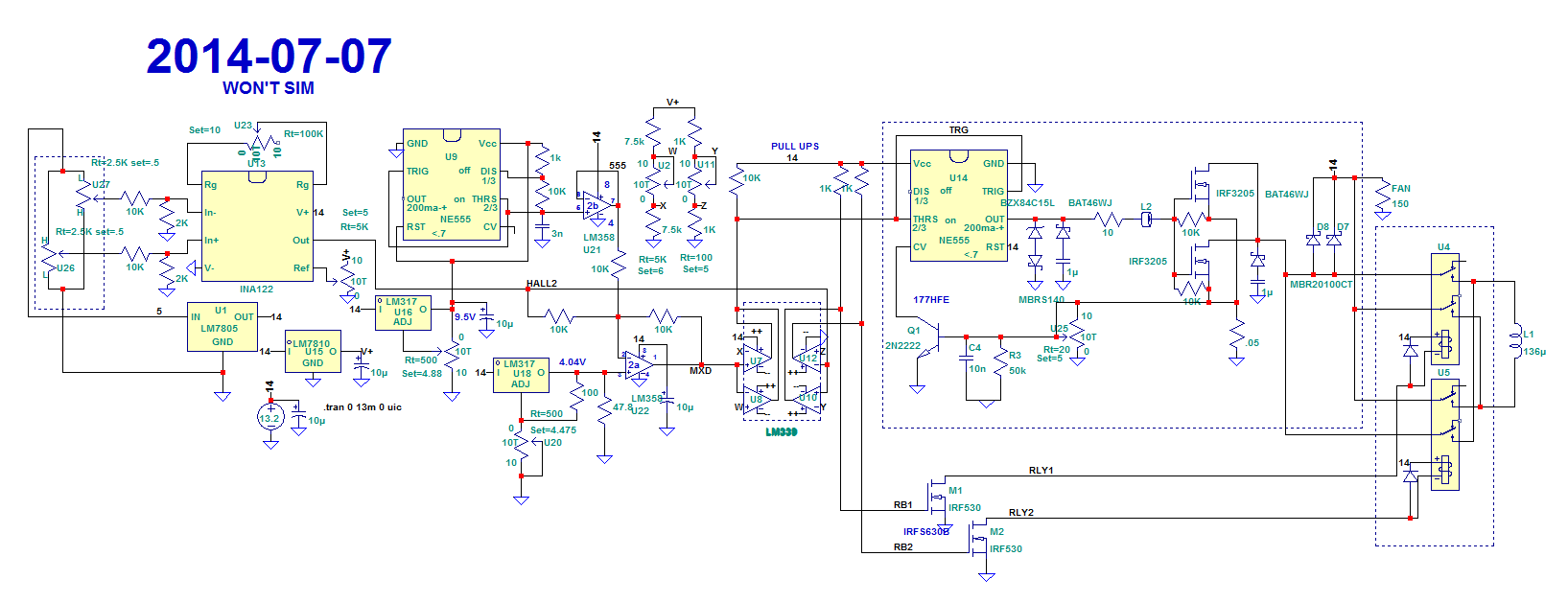Click the MBR20100CT diode label

pos(1322,284)
